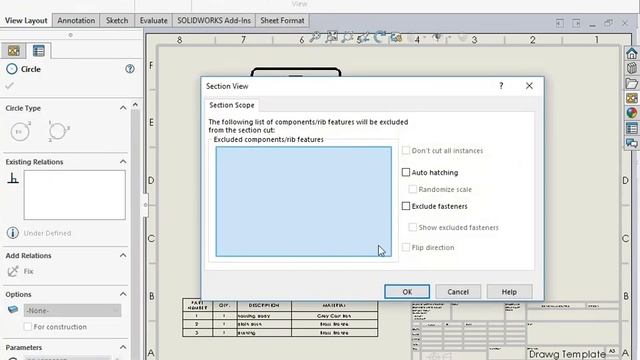Screen dimensions: 640x360
Task: Collapse the Circle Type section
Action: pos(123,108)
